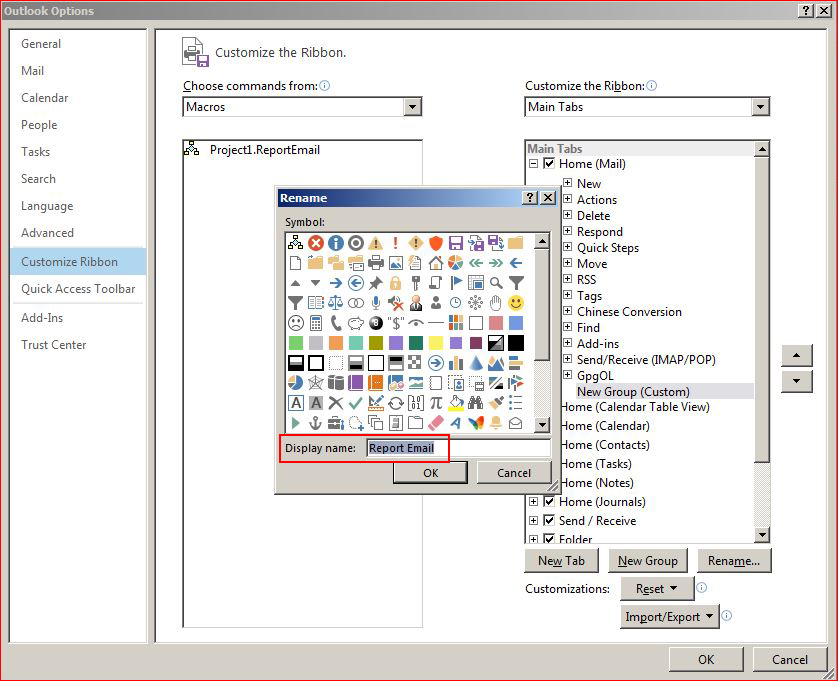Select the green checkmark symbol
This screenshot has width=838, height=681.
pyautogui.click(x=356, y=403)
